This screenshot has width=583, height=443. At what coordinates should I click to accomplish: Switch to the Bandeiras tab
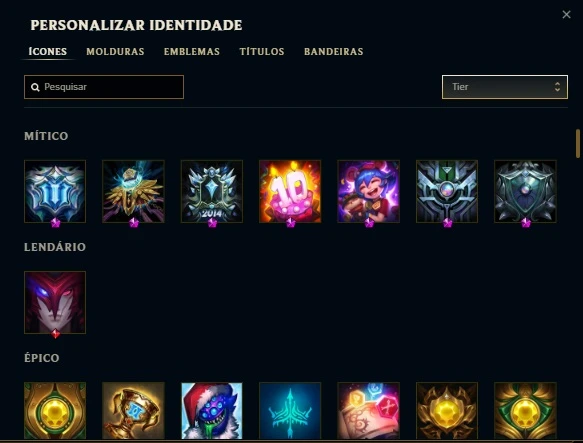pyautogui.click(x=334, y=52)
